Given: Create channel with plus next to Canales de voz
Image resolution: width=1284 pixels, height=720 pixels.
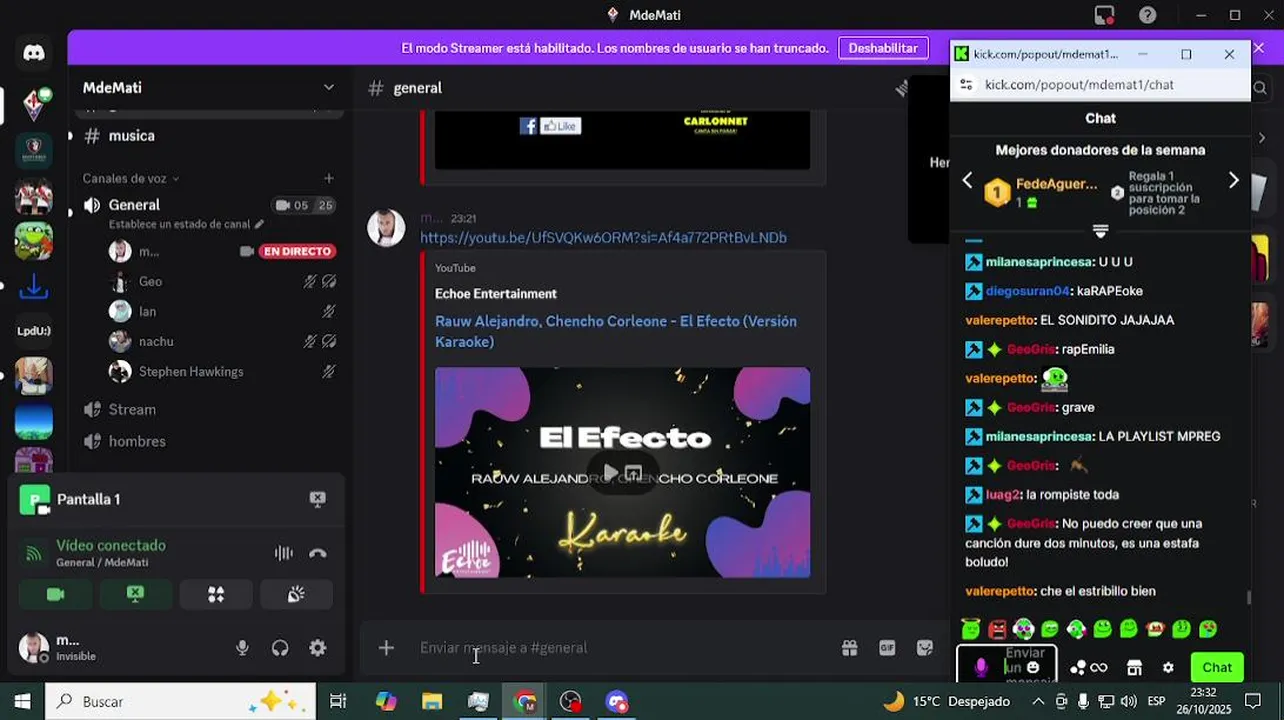Looking at the screenshot, I should pos(329,178).
